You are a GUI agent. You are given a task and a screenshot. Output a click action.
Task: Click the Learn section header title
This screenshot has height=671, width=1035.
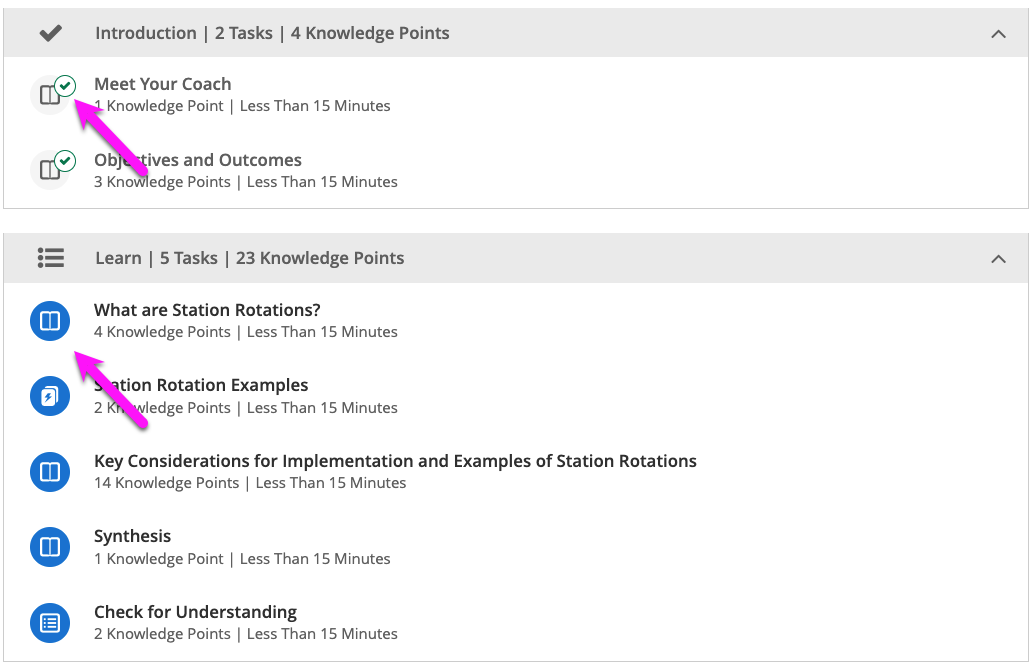pos(249,258)
